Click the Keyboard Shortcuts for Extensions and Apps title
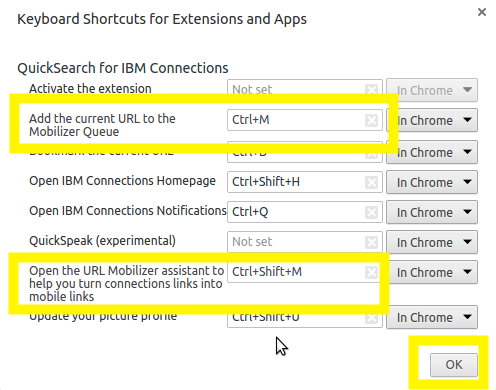This screenshot has width=496, height=390. pos(162,19)
